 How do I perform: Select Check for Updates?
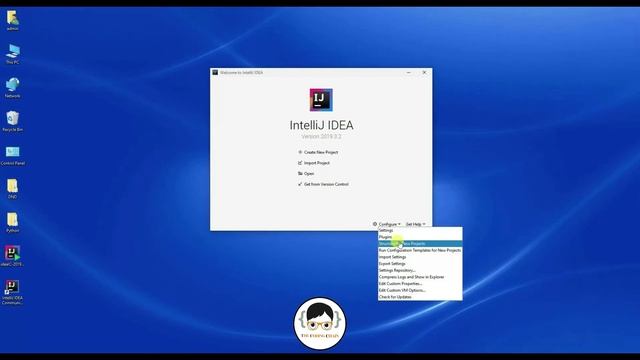tap(420, 297)
